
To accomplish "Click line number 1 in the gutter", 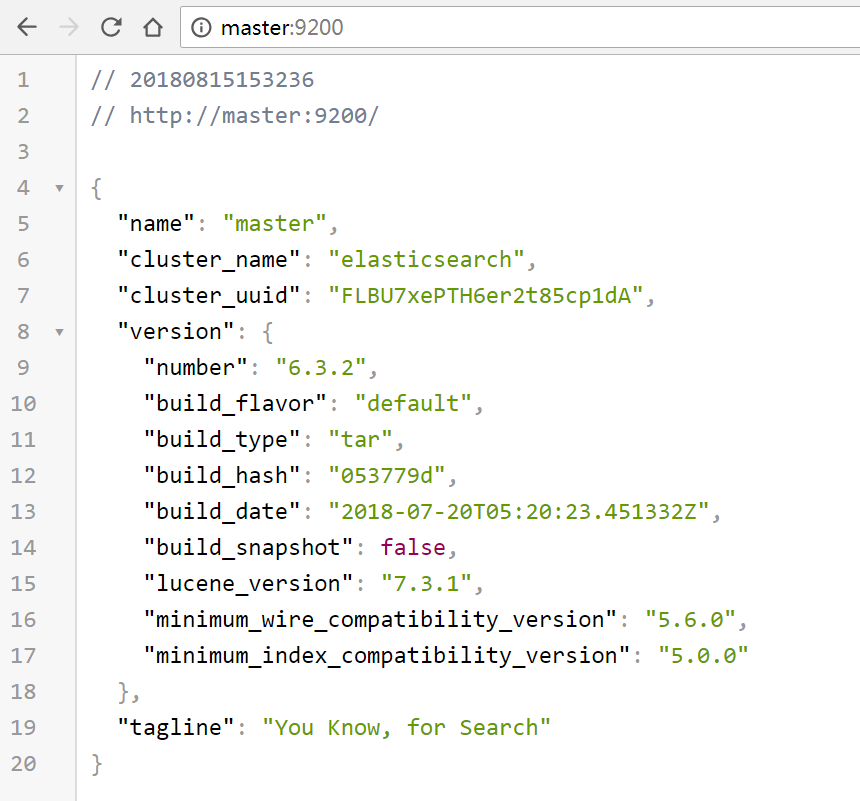I will click(x=23, y=80).
